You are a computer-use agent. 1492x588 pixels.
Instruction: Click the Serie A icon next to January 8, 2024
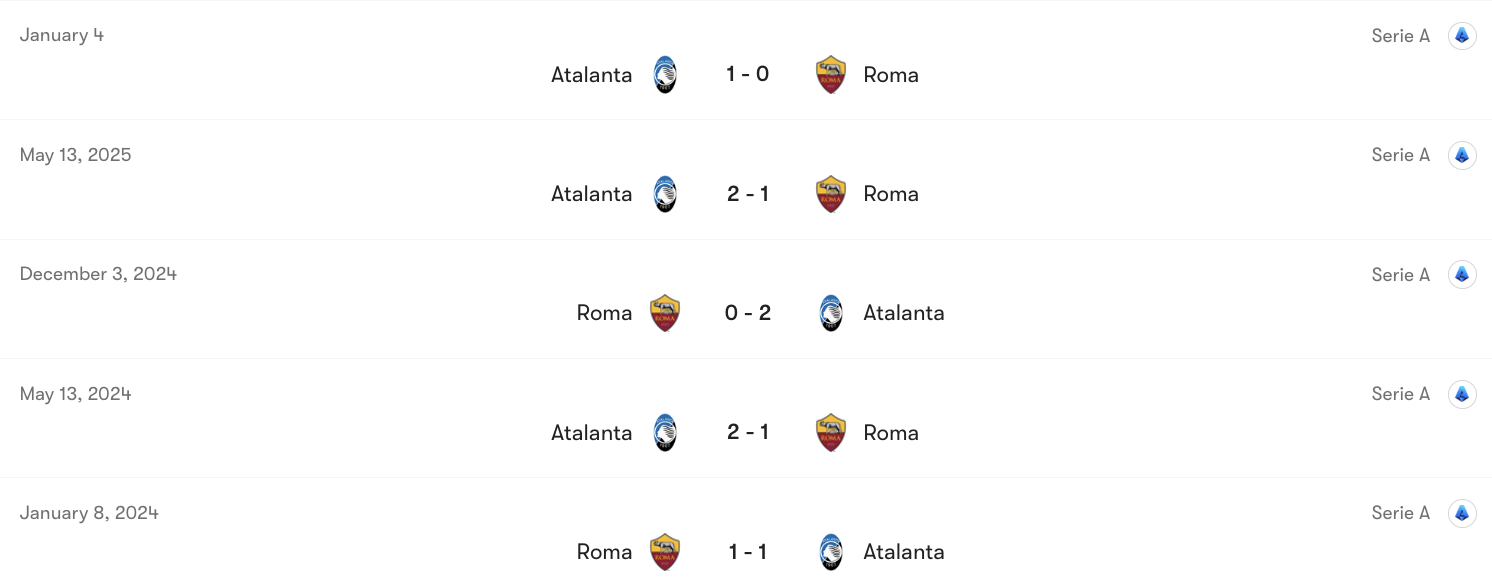click(x=1462, y=513)
